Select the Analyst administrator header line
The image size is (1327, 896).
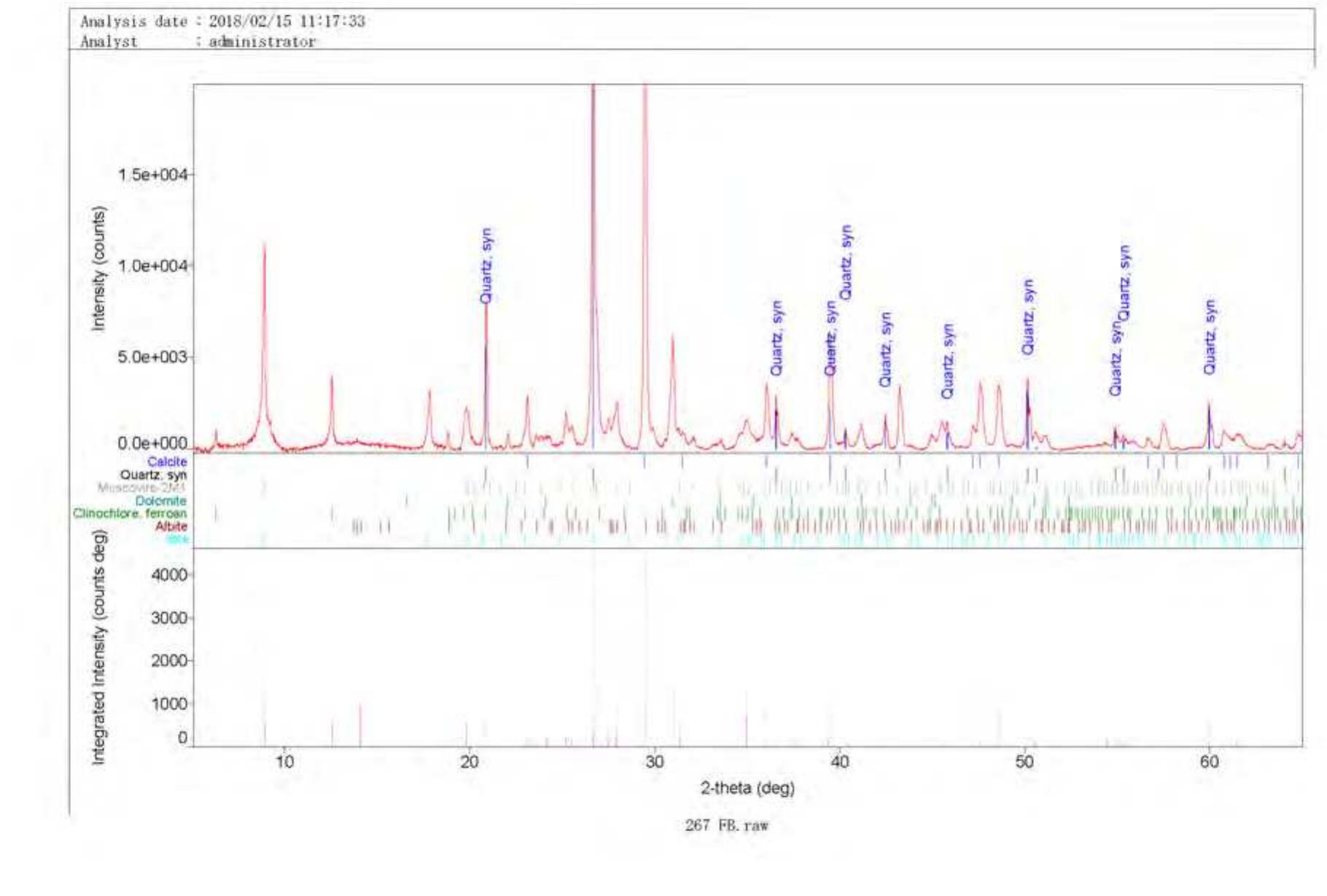(x=198, y=42)
